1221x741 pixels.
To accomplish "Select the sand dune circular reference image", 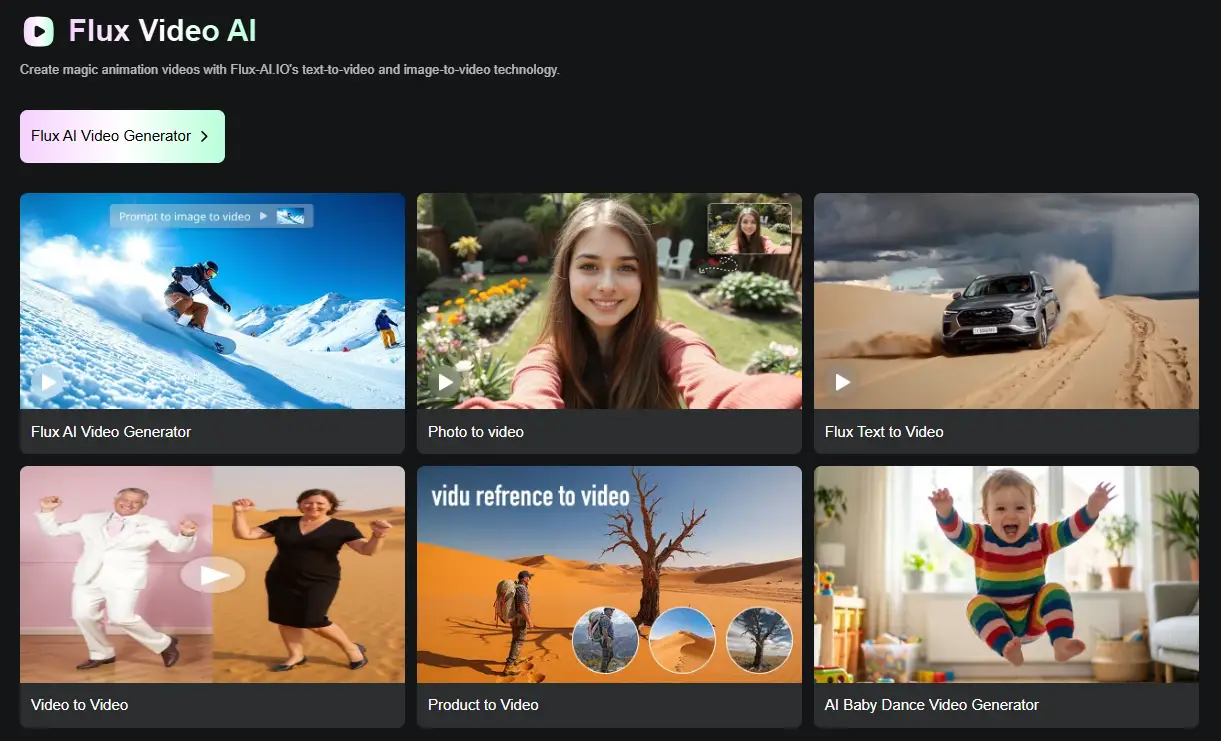I will [682, 640].
